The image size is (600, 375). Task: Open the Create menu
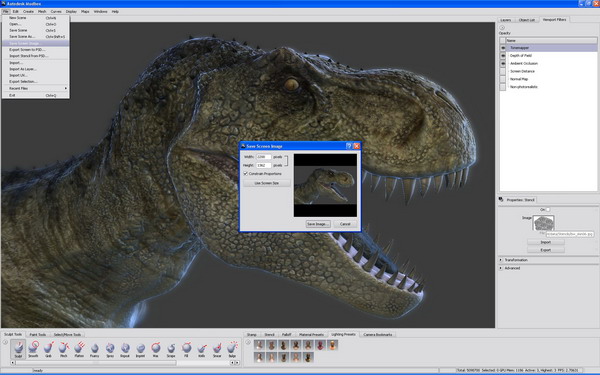[x=28, y=11]
